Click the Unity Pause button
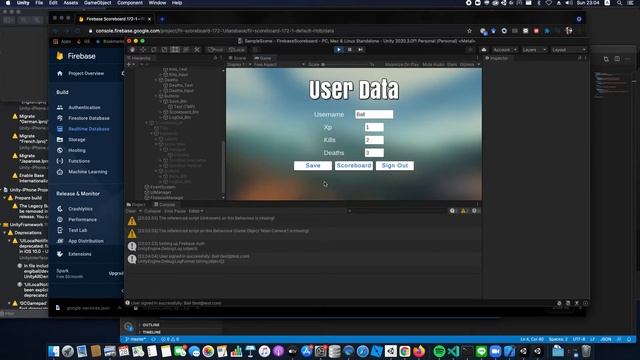This screenshot has width=640, height=360. 350,49
